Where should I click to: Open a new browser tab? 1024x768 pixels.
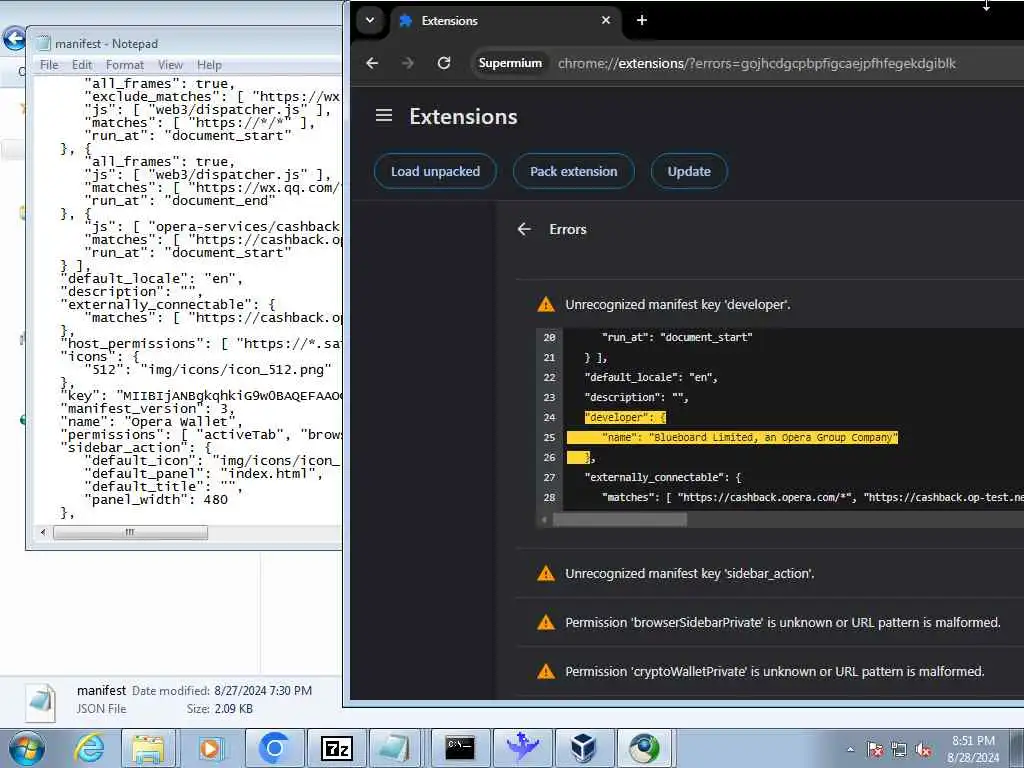642,20
